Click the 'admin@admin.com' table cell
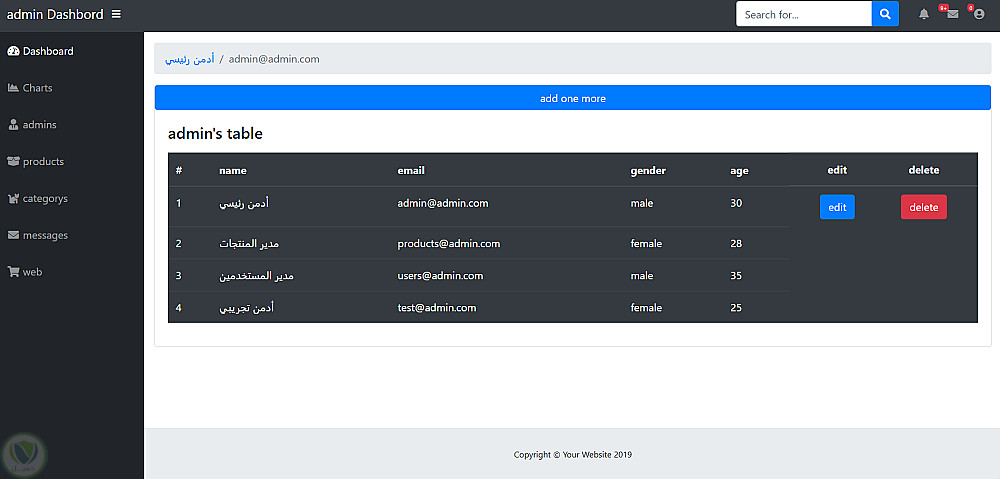The height and width of the screenshot is (479, 1000). coord(443,203)
